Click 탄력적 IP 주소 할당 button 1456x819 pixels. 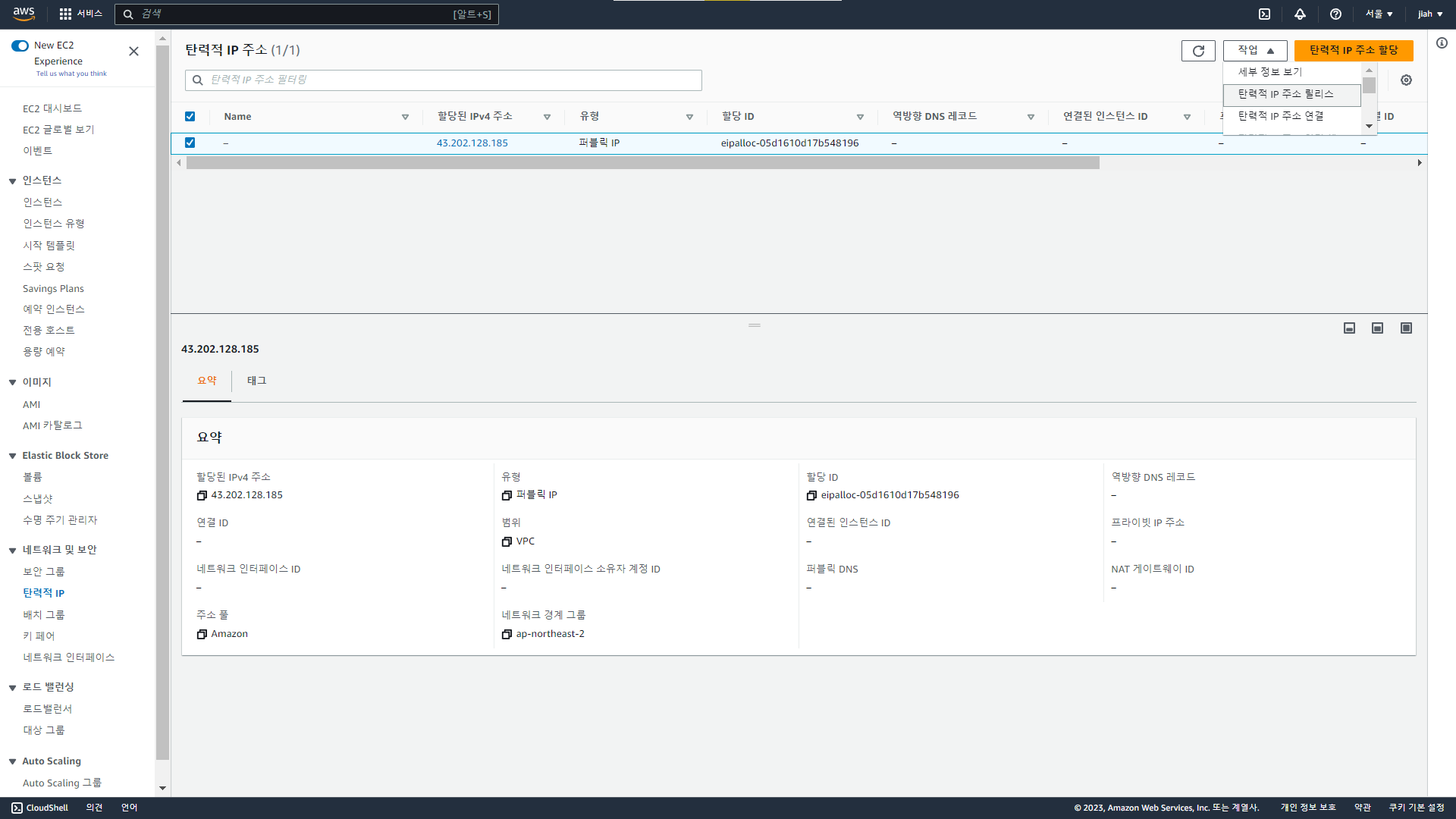click(1354, 50)
